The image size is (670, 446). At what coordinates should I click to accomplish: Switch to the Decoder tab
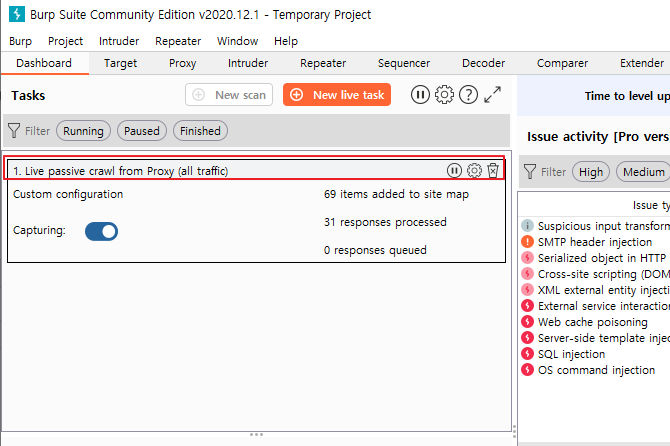[483, 63]
